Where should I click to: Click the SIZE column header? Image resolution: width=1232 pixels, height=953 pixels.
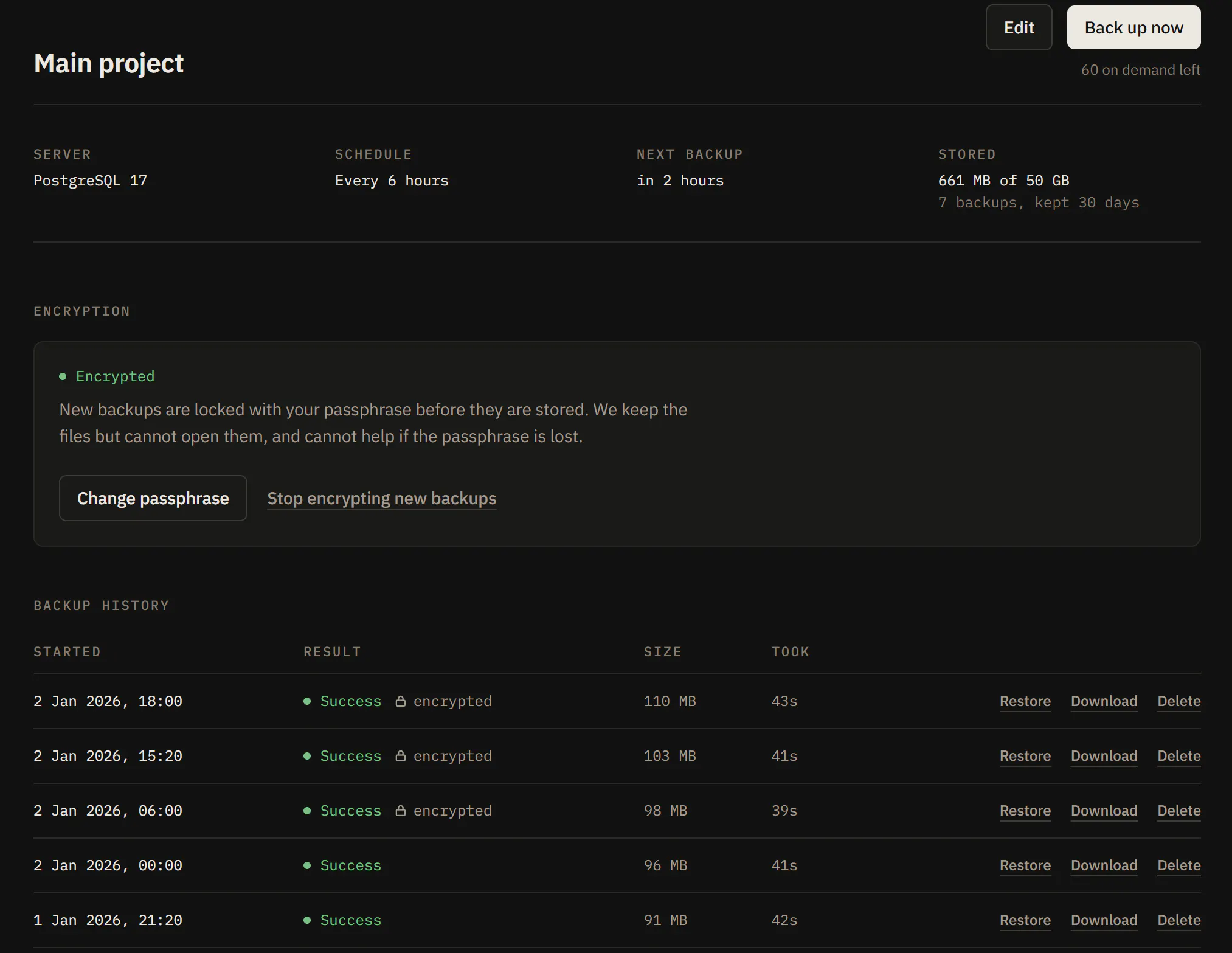pos(662,652)
